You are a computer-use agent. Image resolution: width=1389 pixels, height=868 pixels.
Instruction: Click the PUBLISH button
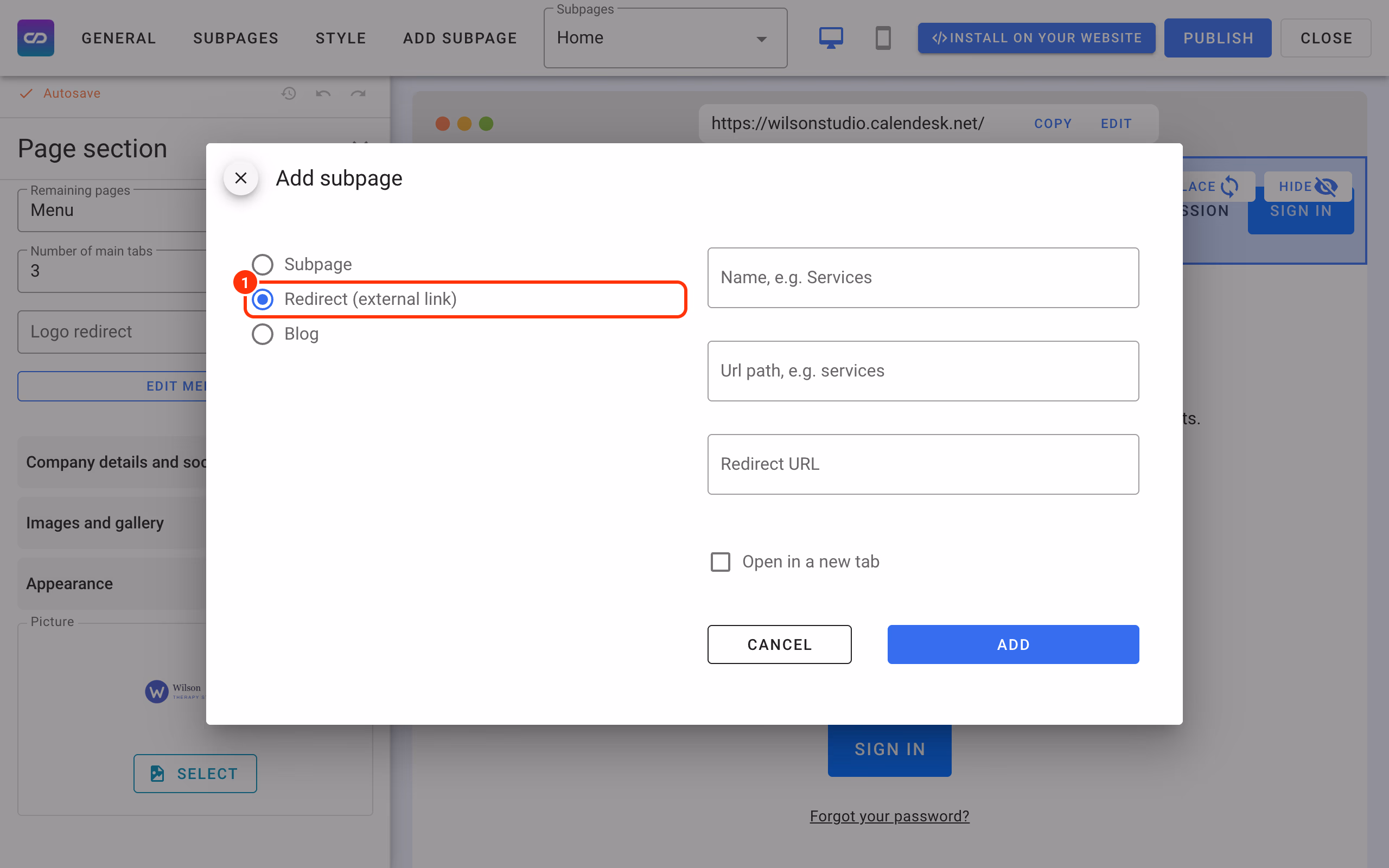(x=1218, y=38)
